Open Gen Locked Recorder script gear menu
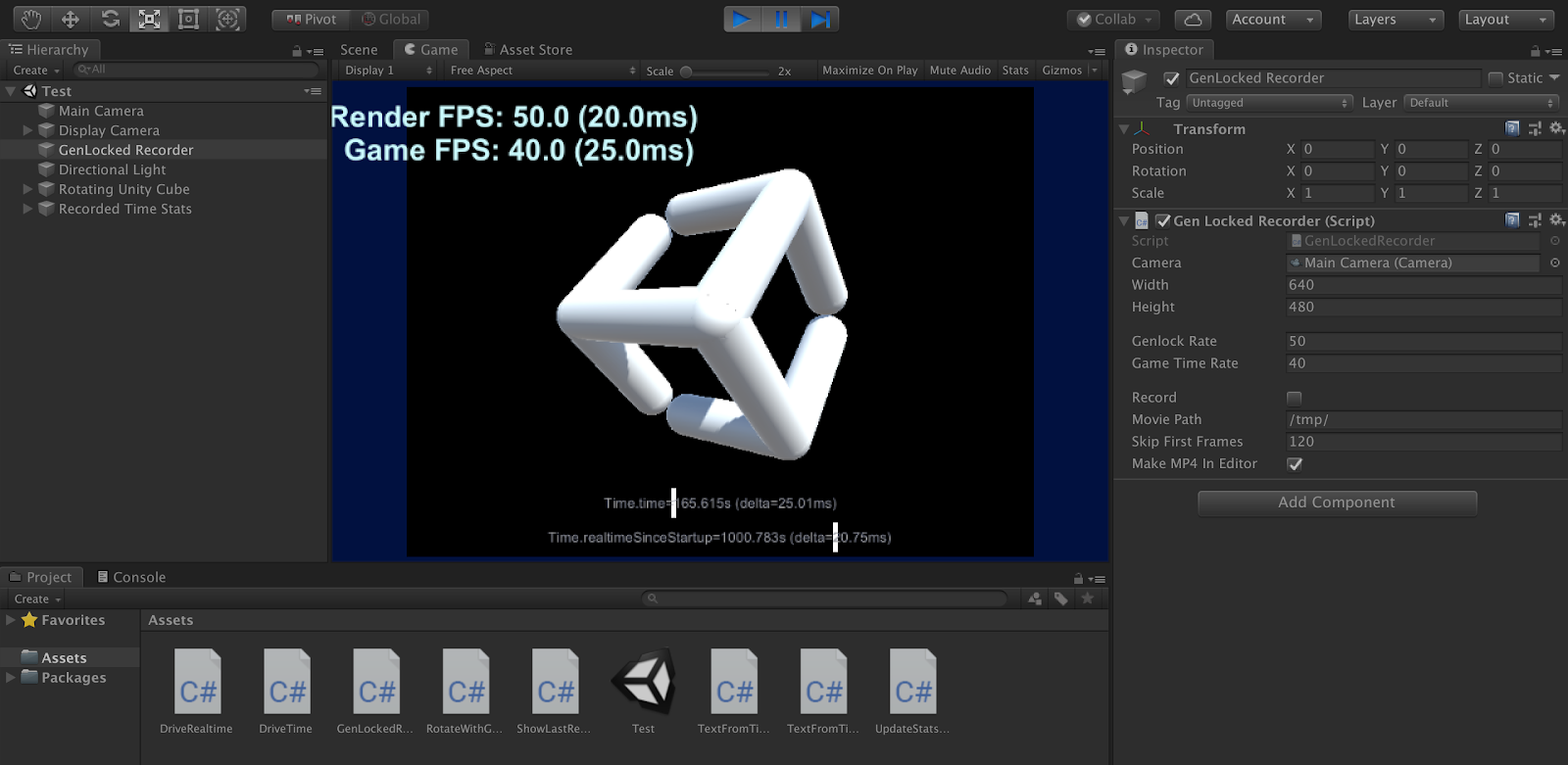Screen dimensions: 1568x765 pos(1556,220)
